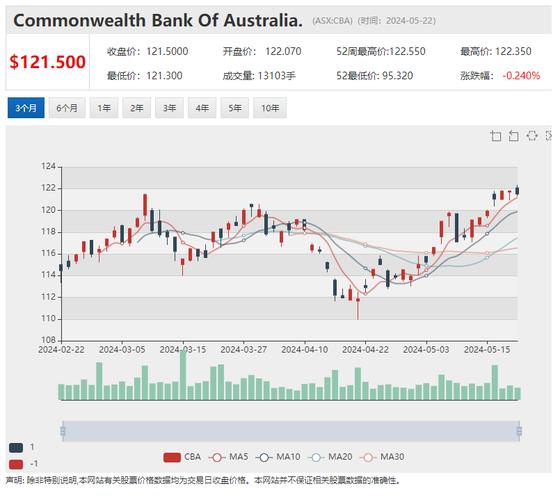The height and width of the screenshot is (500, 560).
Task: Click the 52周最高价 122.550 value
Action: tap(381, 51)
